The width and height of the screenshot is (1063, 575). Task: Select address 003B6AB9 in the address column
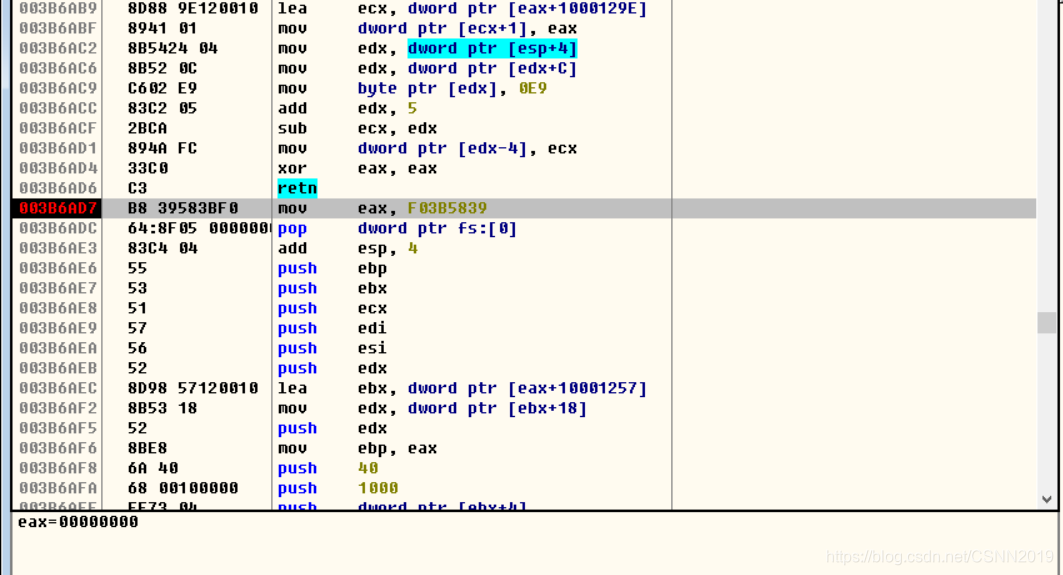point(58,8)
